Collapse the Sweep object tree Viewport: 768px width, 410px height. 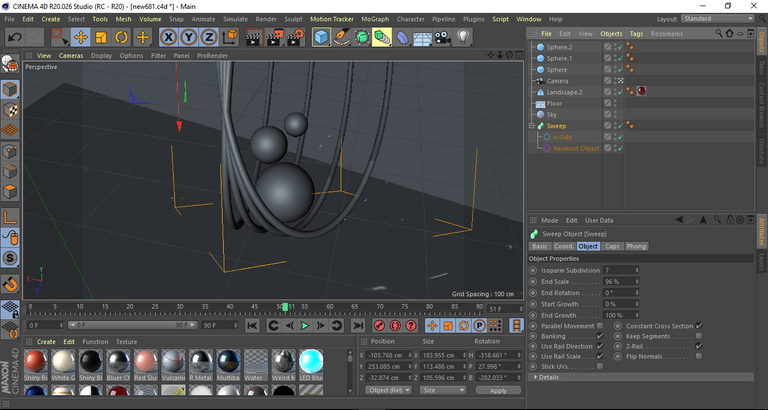tap(531, 126)
